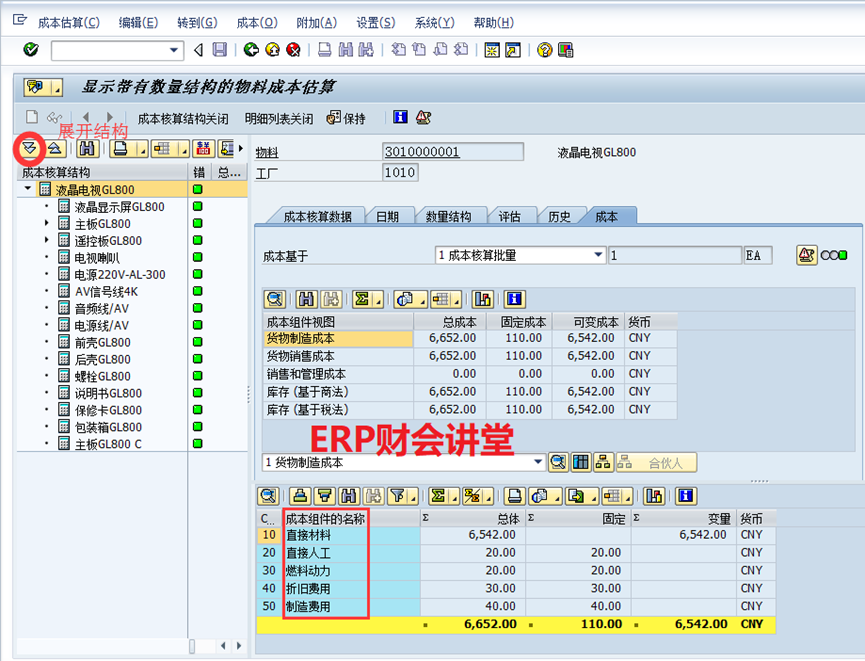Click the 明细列表关闭 button
865x661 pixels.
[279, 118]
